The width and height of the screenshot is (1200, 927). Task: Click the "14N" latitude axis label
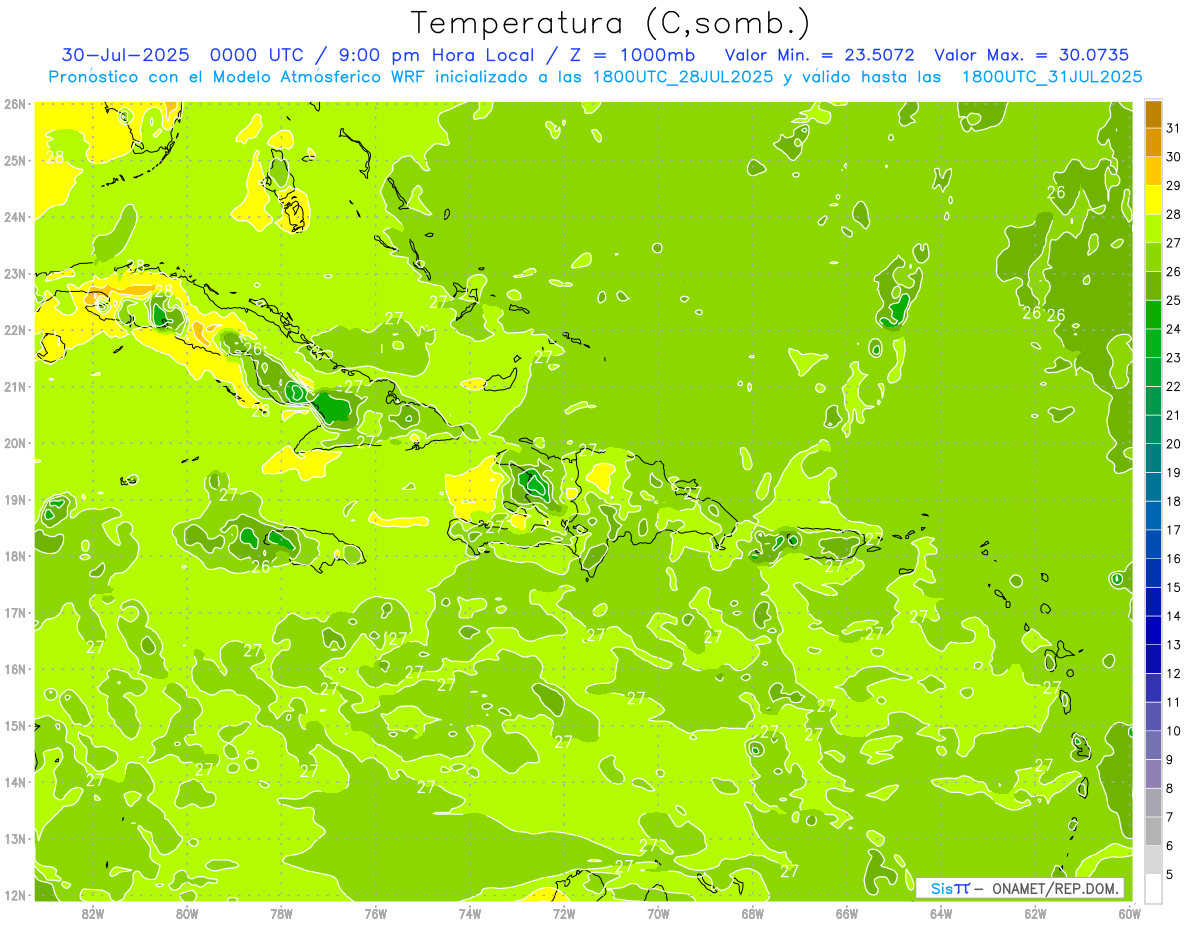click(x=15, y=782)
